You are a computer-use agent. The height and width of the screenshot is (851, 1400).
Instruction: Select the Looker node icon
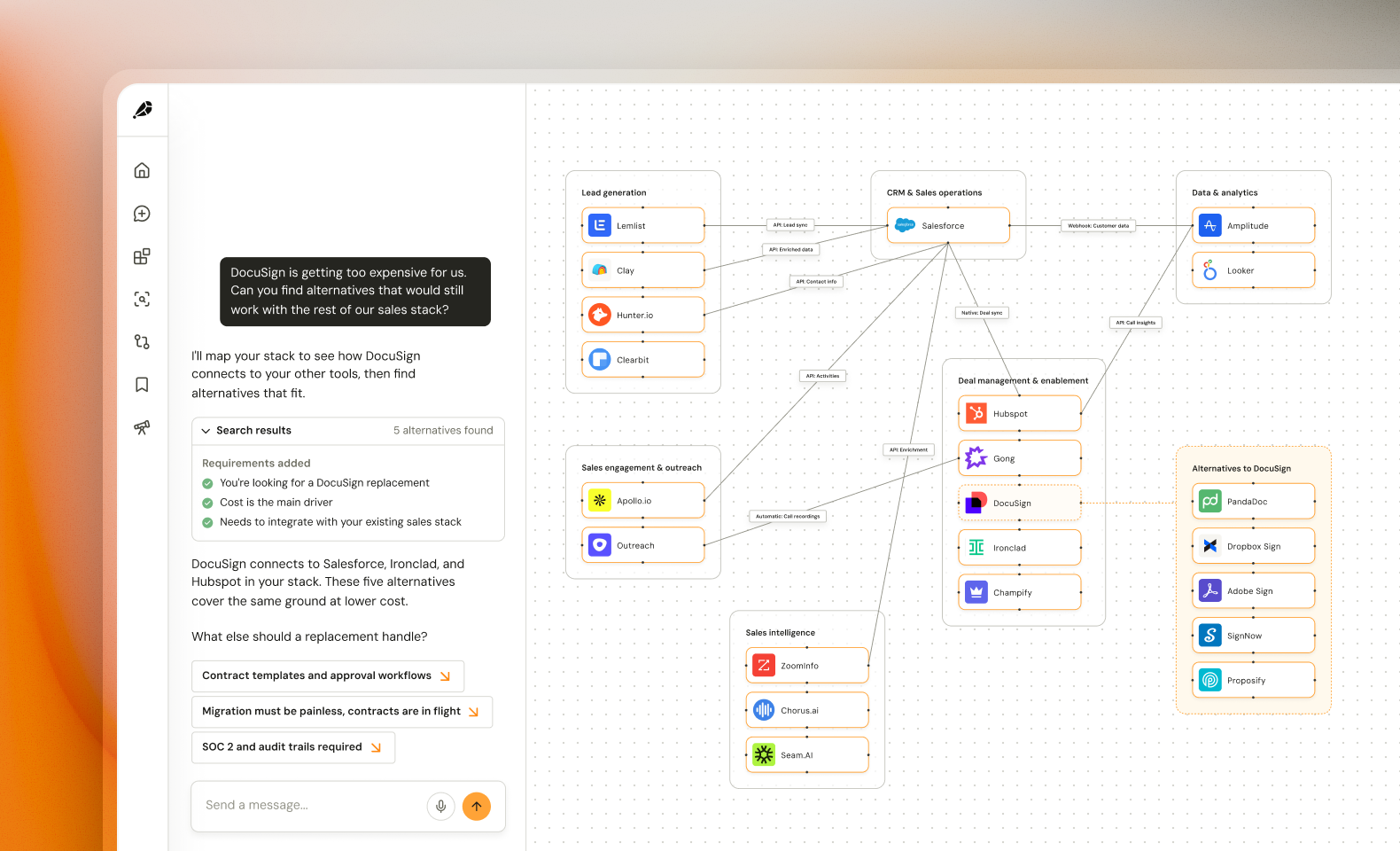click(1209, 270)
